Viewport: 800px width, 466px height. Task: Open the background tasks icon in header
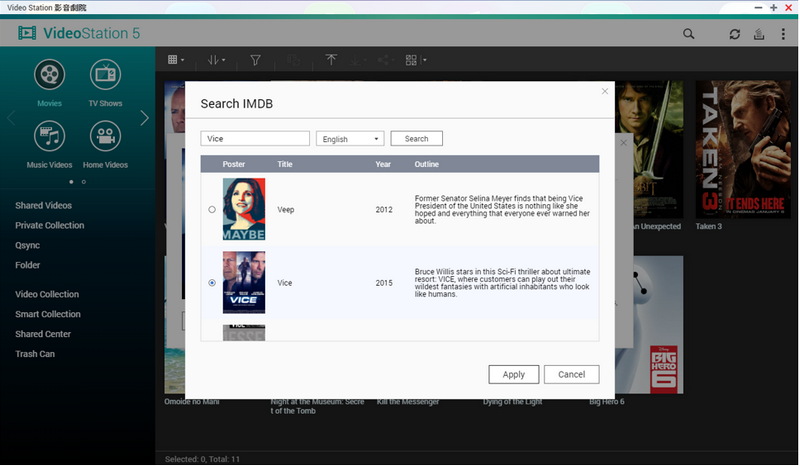click(759, 34)
